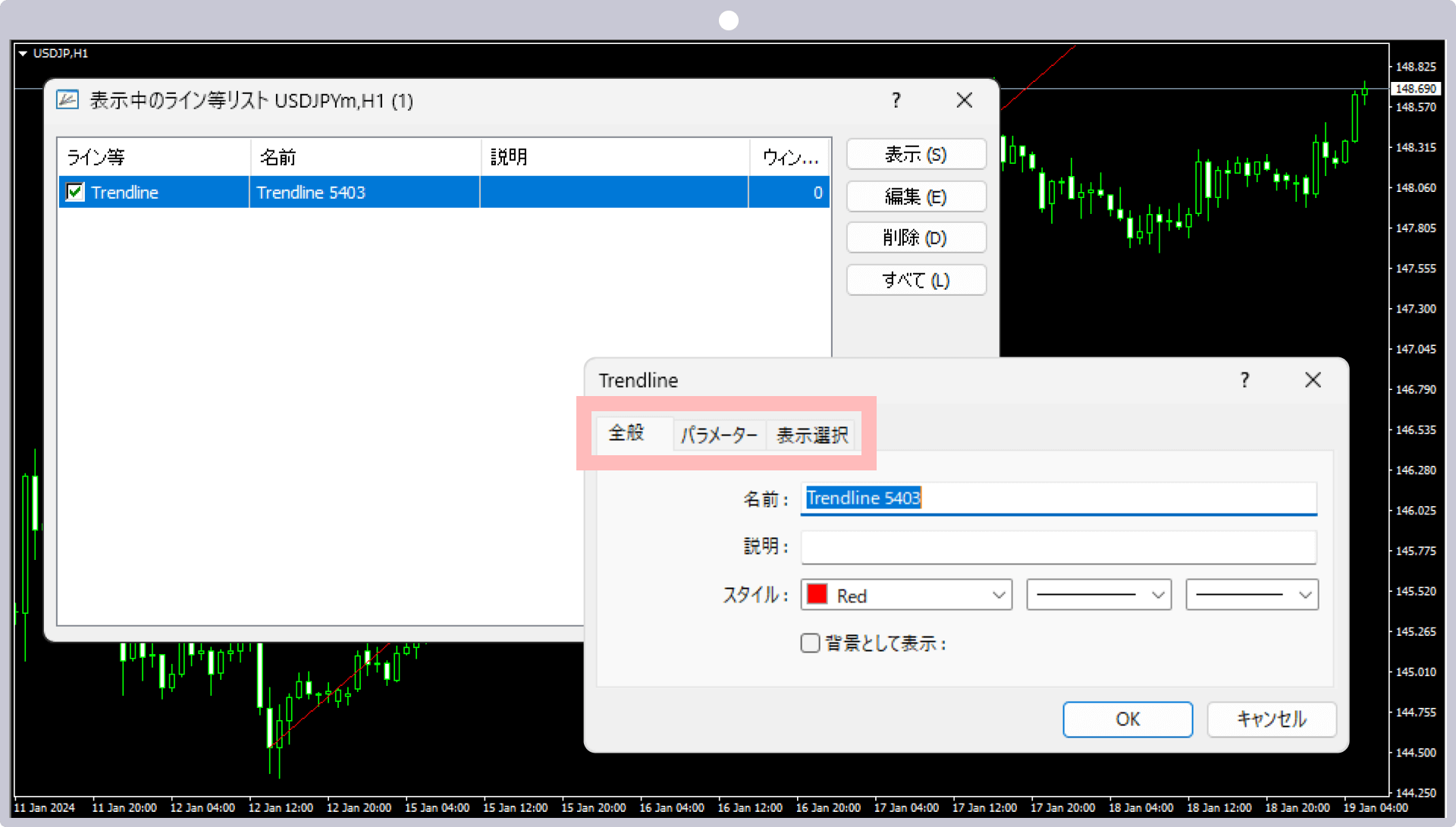Click the window value 0 cell
1456x827 pixels.
(789, 192)
